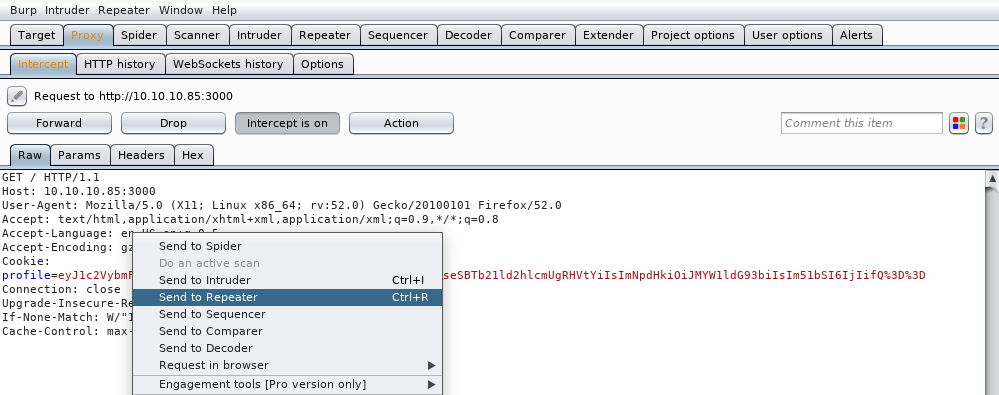
Task: Click the Request to http://10.10.10.85:3000 label
Action: coord(133,97)
